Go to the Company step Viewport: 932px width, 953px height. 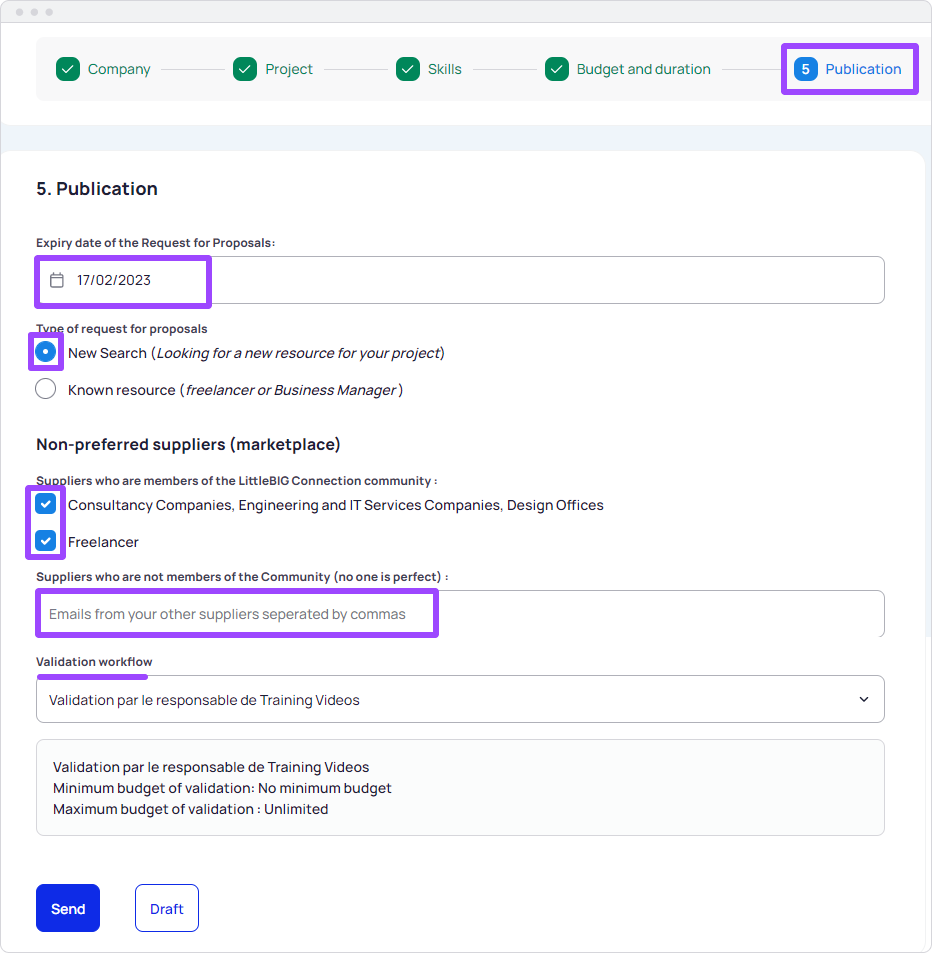pyautogui.click(x=119, y=69)
